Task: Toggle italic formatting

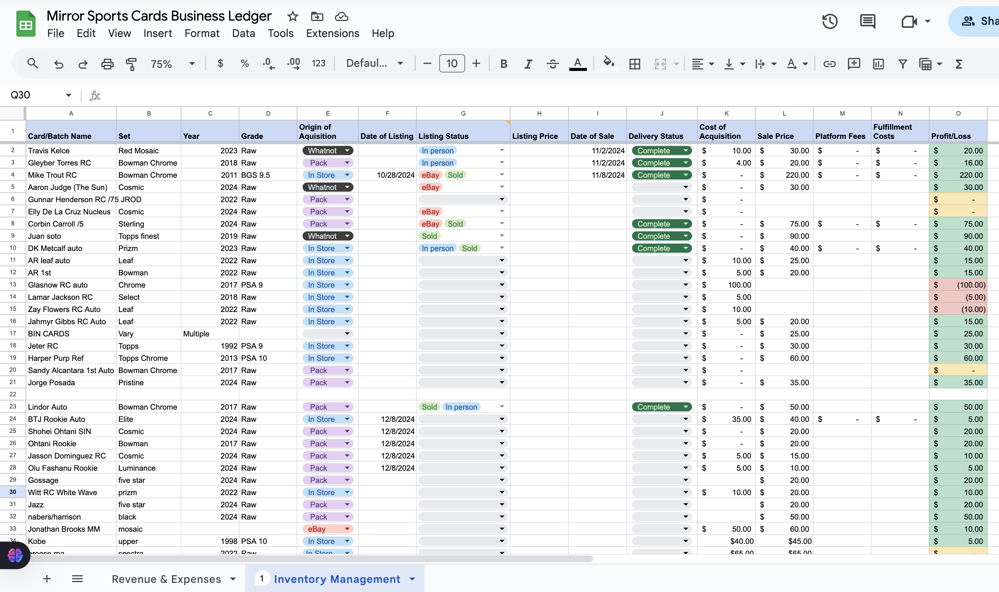Action: tap(528, 64)
